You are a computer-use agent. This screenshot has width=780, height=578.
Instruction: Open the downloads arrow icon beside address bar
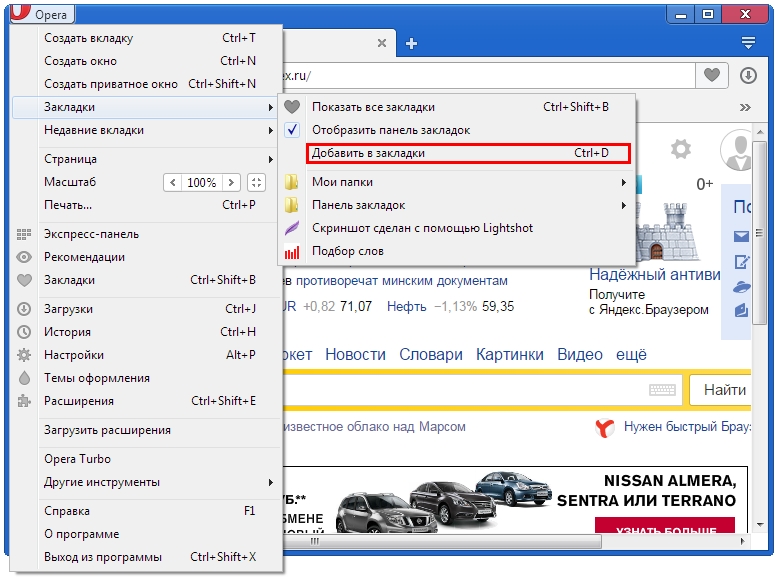click(748, 76)
